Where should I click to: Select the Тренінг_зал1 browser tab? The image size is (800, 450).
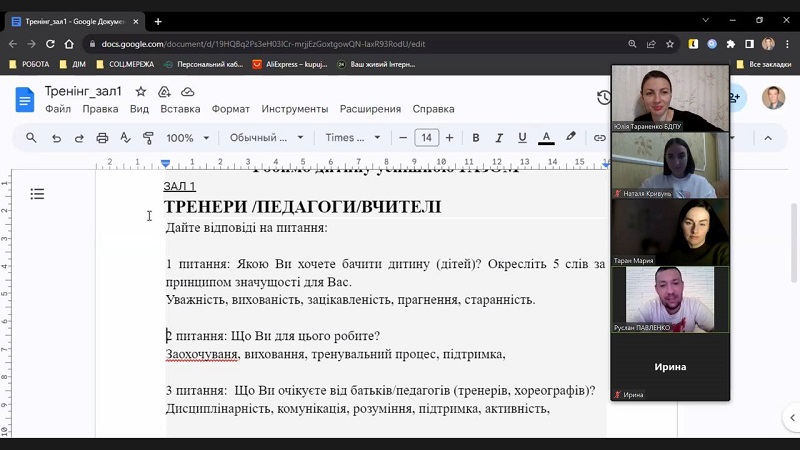coord(74,21)
